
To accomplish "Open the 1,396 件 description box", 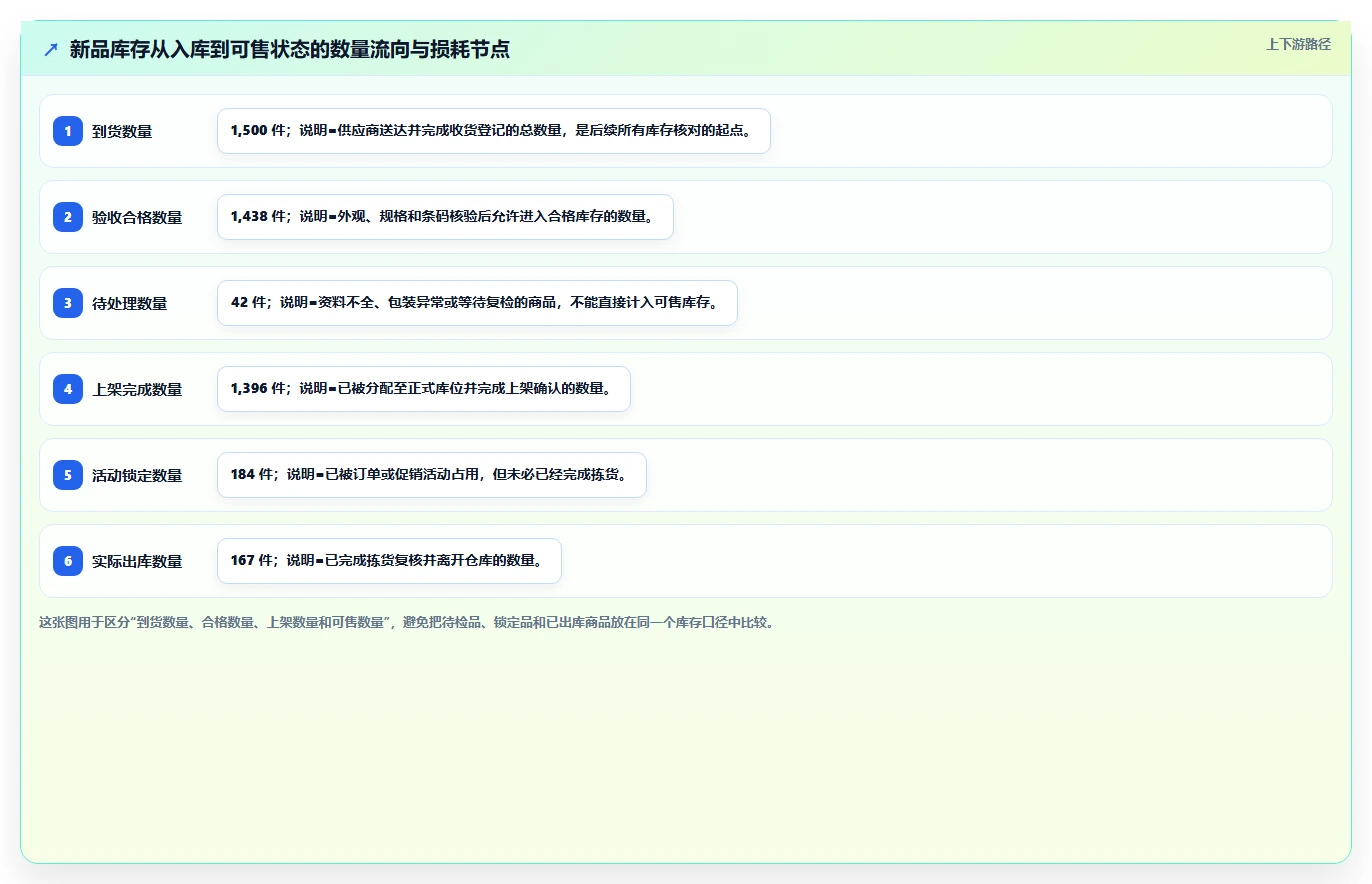I will (424, 389).
